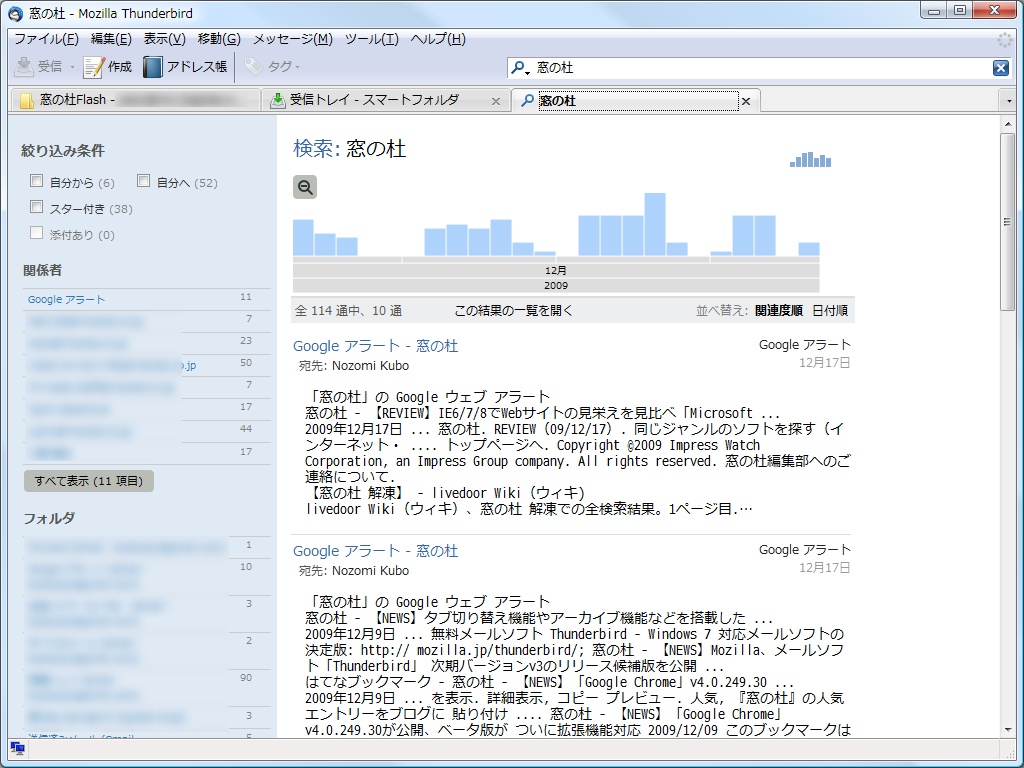This screenshot has height=768, width=1024.
Task: Filter by Google アラート in 関係者
Action: tap(66, 299)
